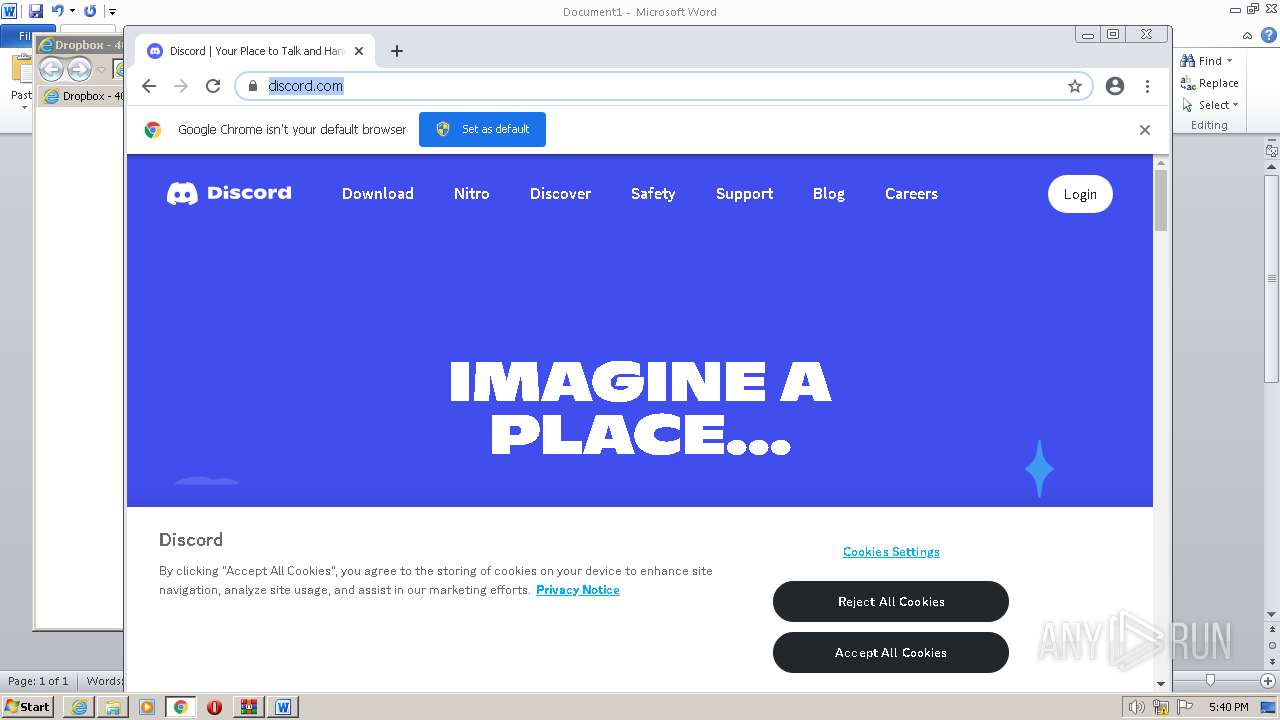The width and height of the screenshot is (1280, 720).
Task: Open the Download page on Discord
Action: (x=377, y=194)
